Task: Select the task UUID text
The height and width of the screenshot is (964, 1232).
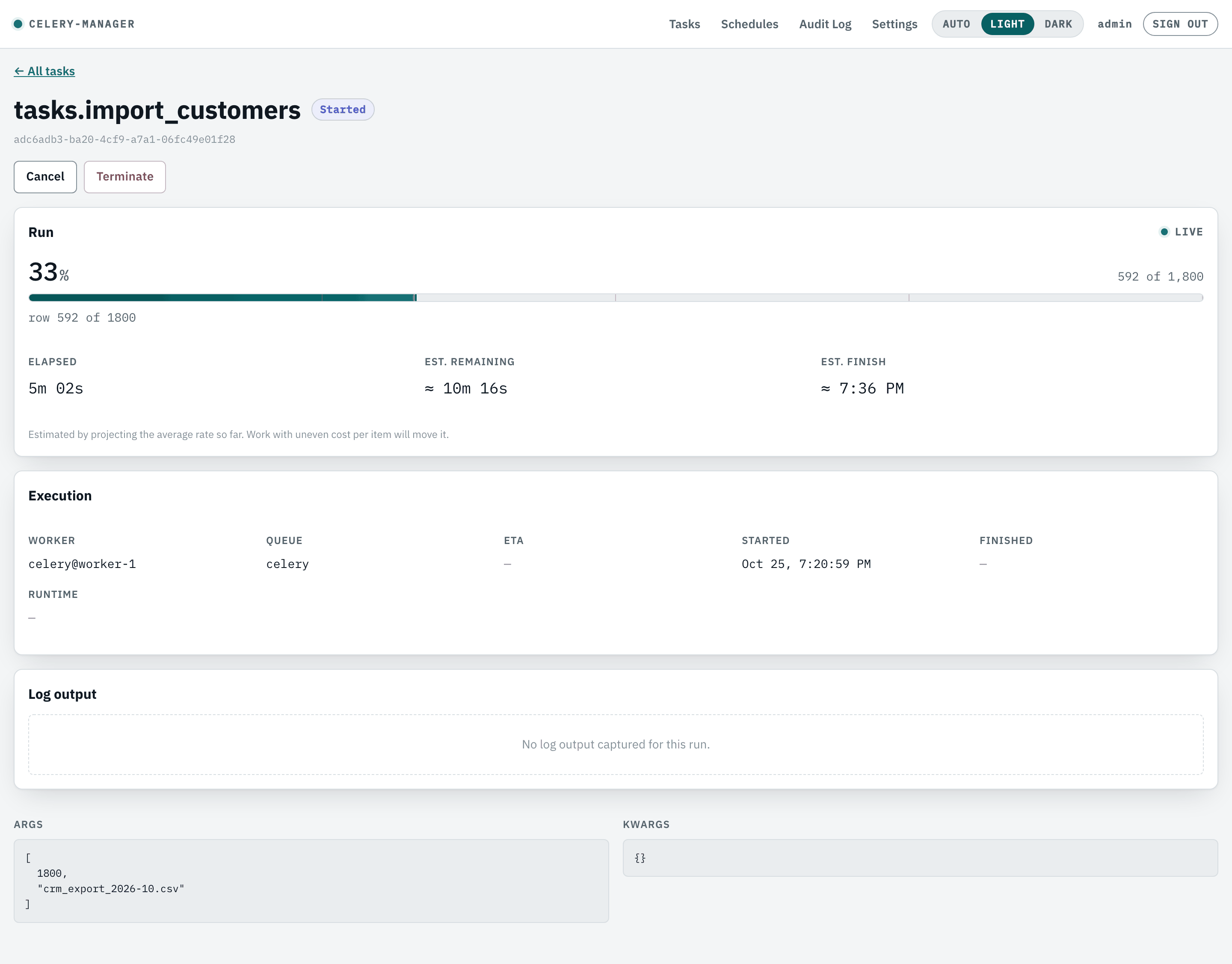Action: pos(125,139)
